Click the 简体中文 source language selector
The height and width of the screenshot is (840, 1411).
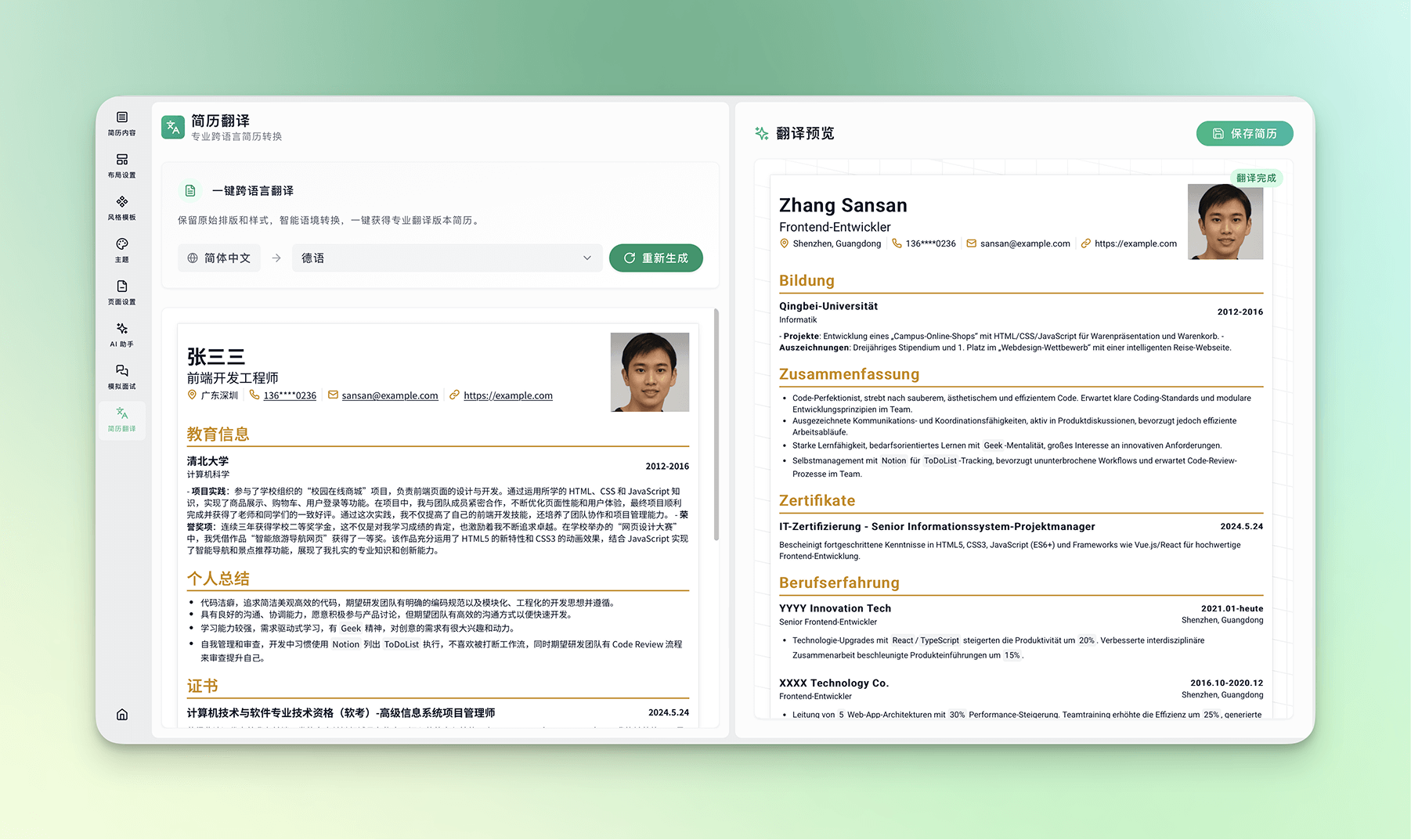click(x=220, y=258)
